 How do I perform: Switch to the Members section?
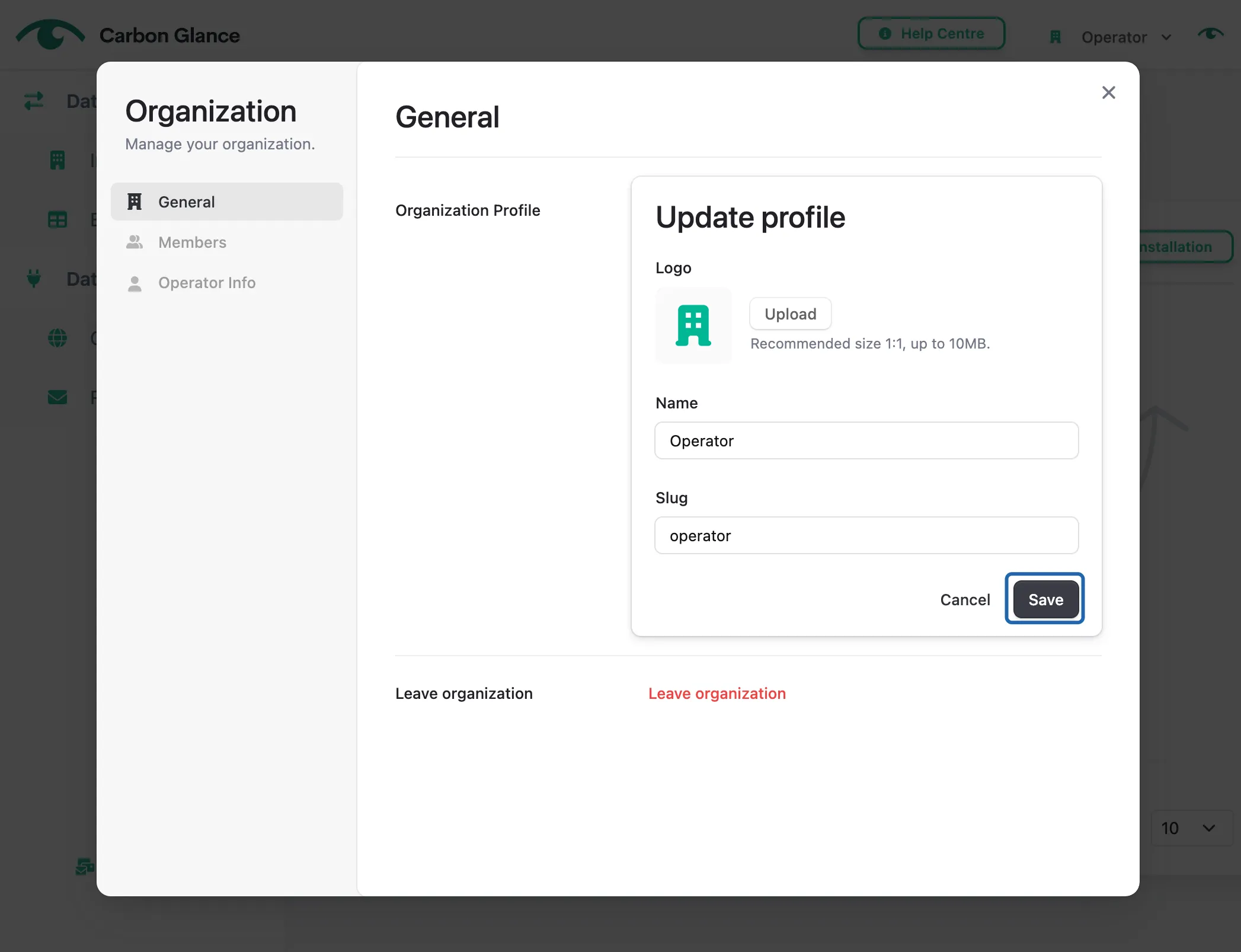click(227, 242)
